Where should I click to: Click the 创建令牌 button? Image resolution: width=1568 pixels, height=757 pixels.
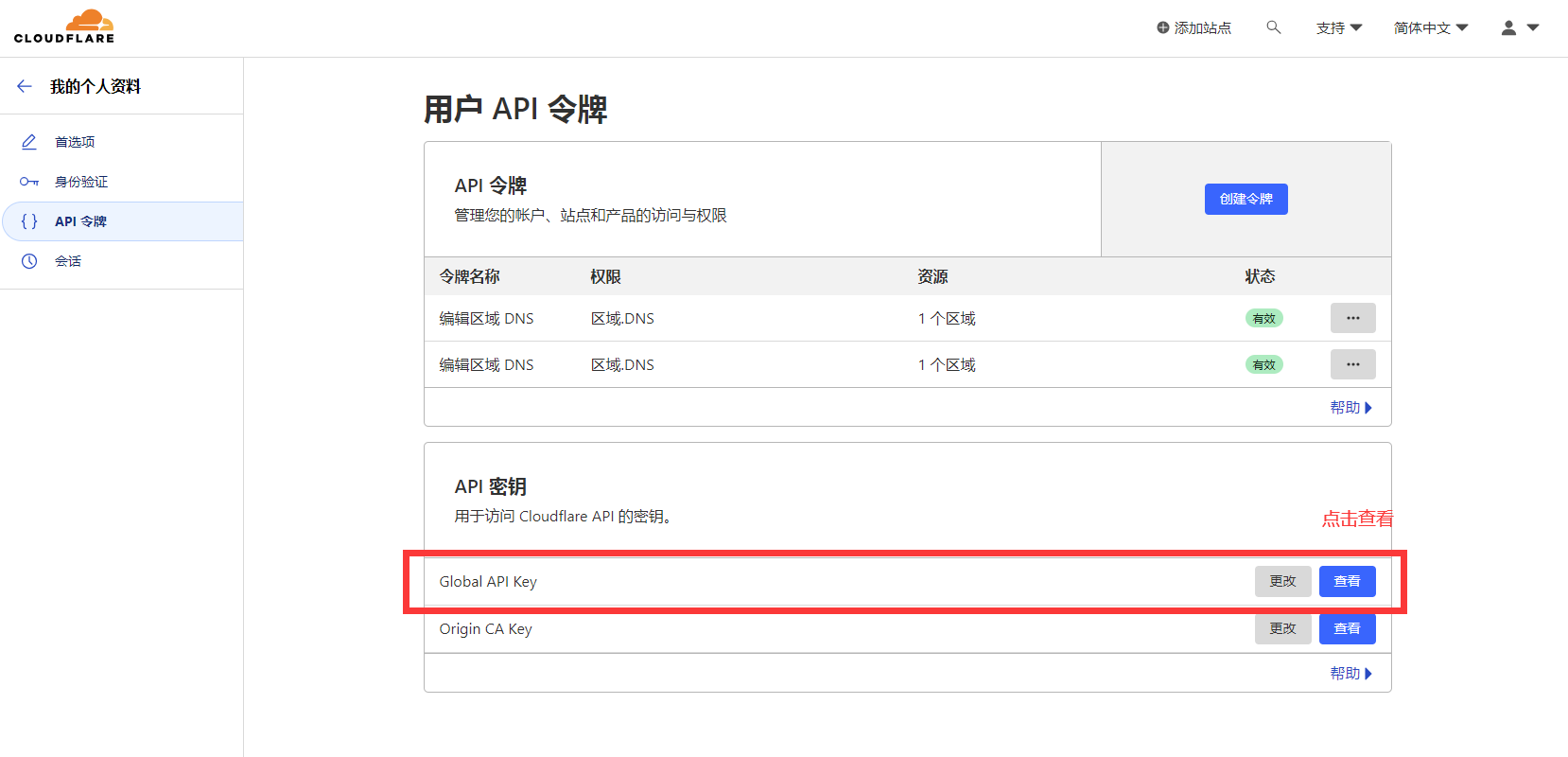[x=1246, y=199]
